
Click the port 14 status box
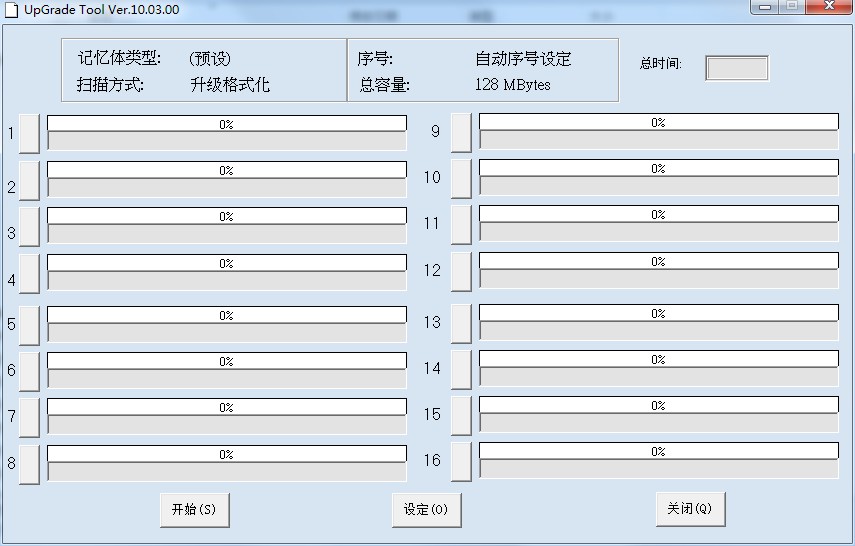pos(658,378)
